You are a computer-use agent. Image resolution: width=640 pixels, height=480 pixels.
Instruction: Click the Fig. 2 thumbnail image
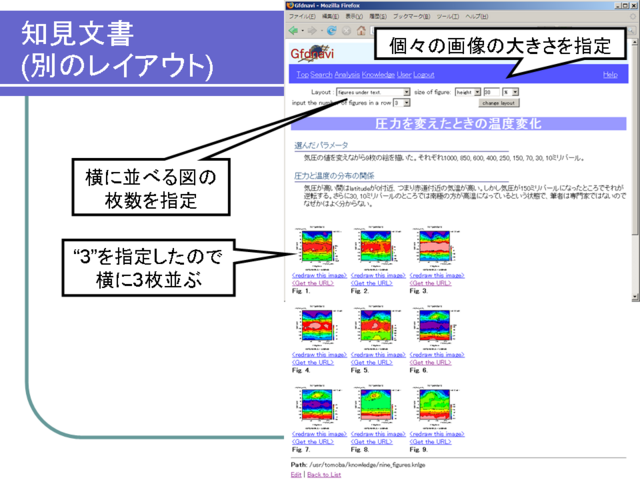(376, 247)
